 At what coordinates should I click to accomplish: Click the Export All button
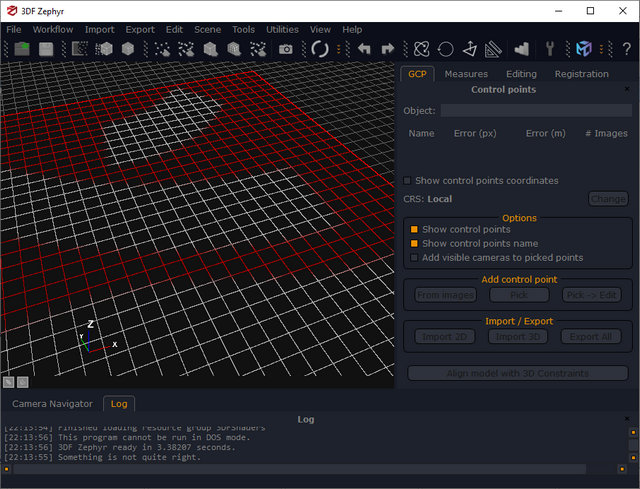591,337
